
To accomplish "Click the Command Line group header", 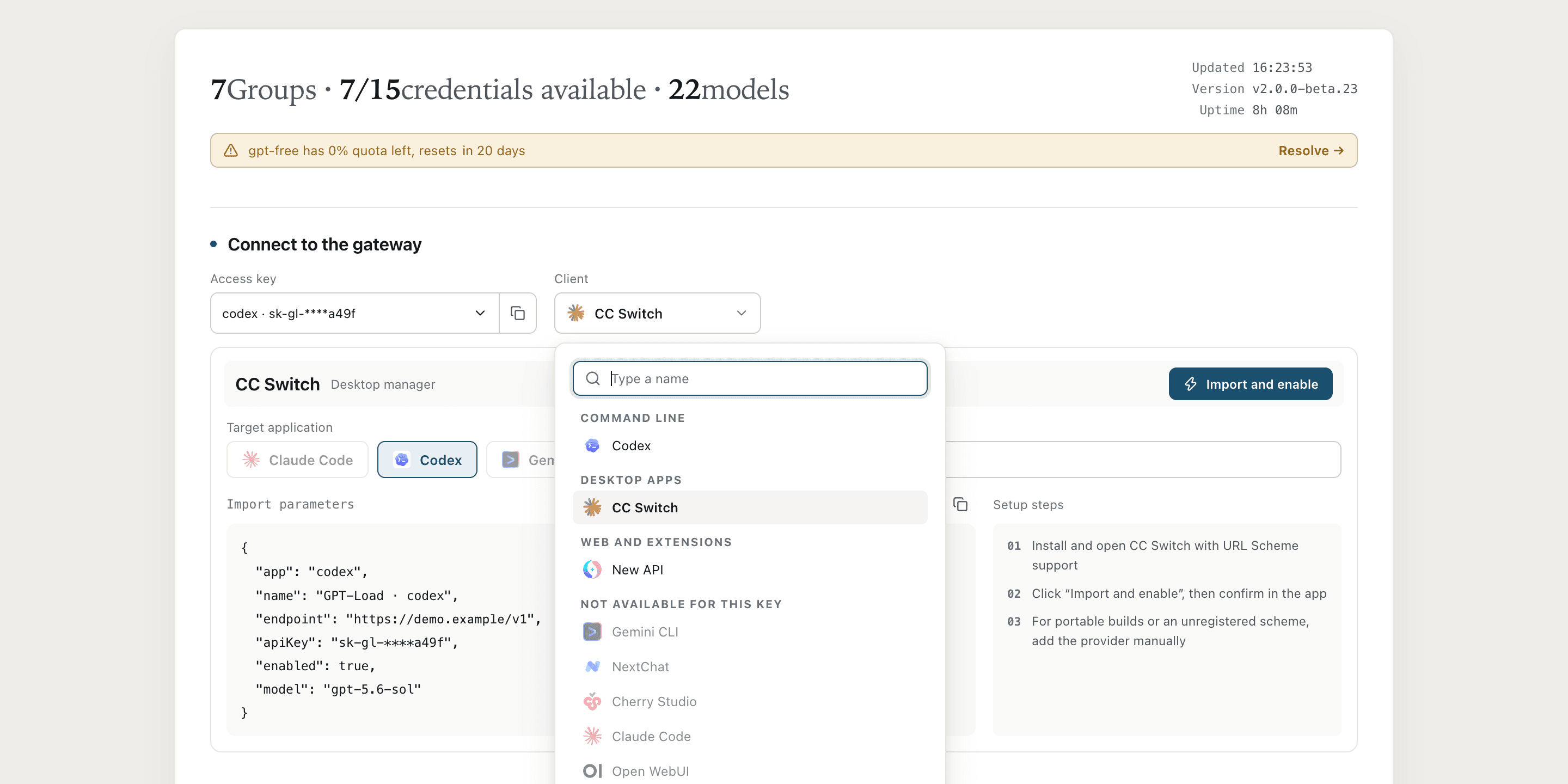I will 633,418.
